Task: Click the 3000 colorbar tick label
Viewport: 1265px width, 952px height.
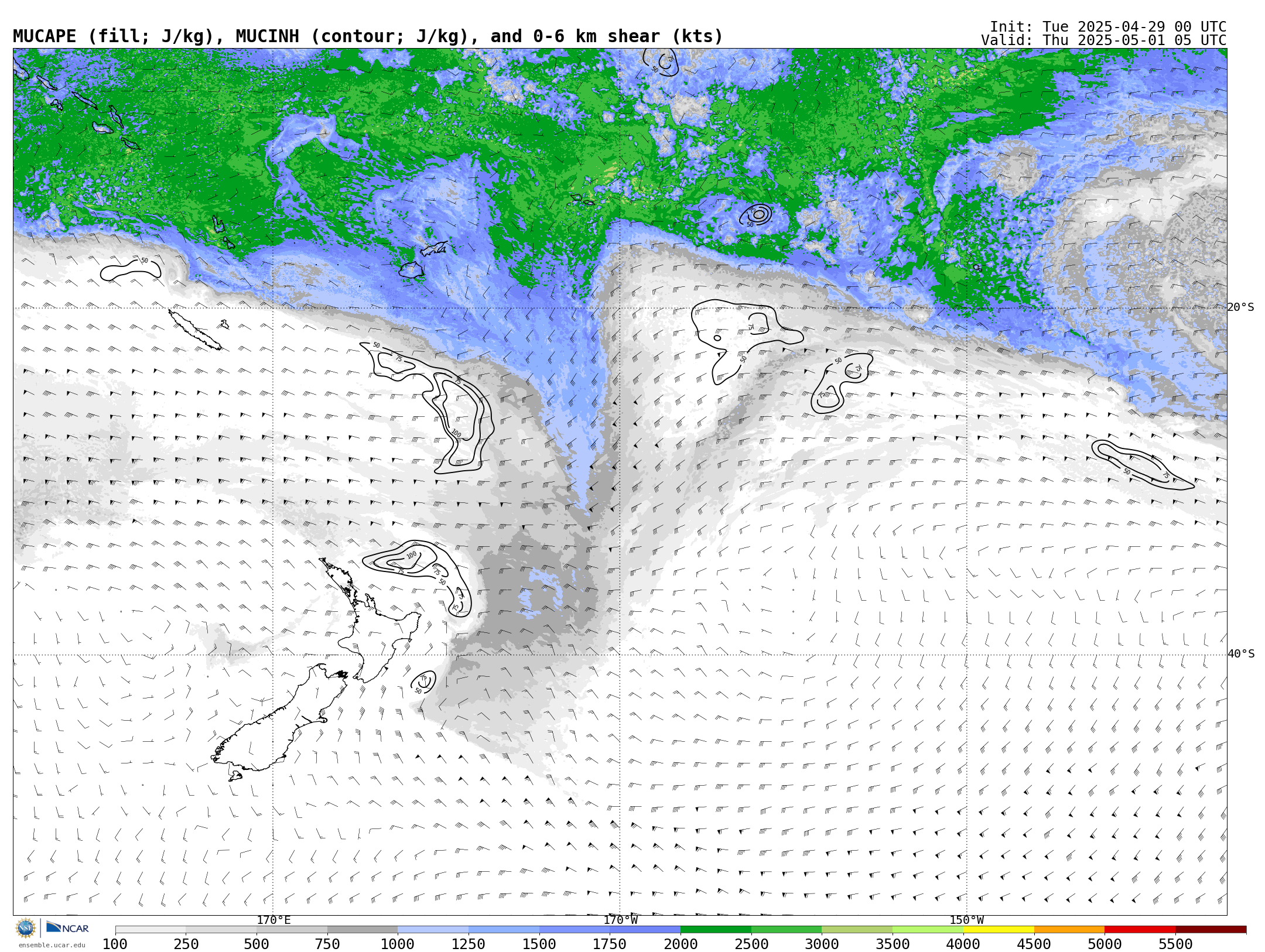Action: pos(822,944)
